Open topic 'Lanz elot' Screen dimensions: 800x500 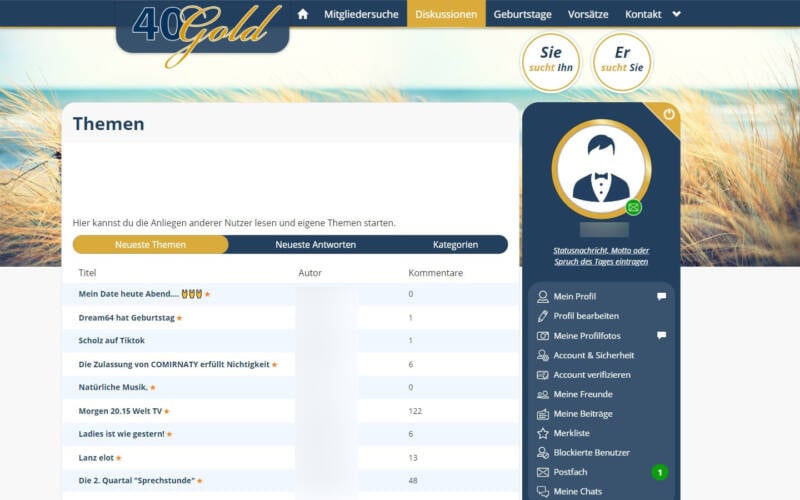[96, 458]
